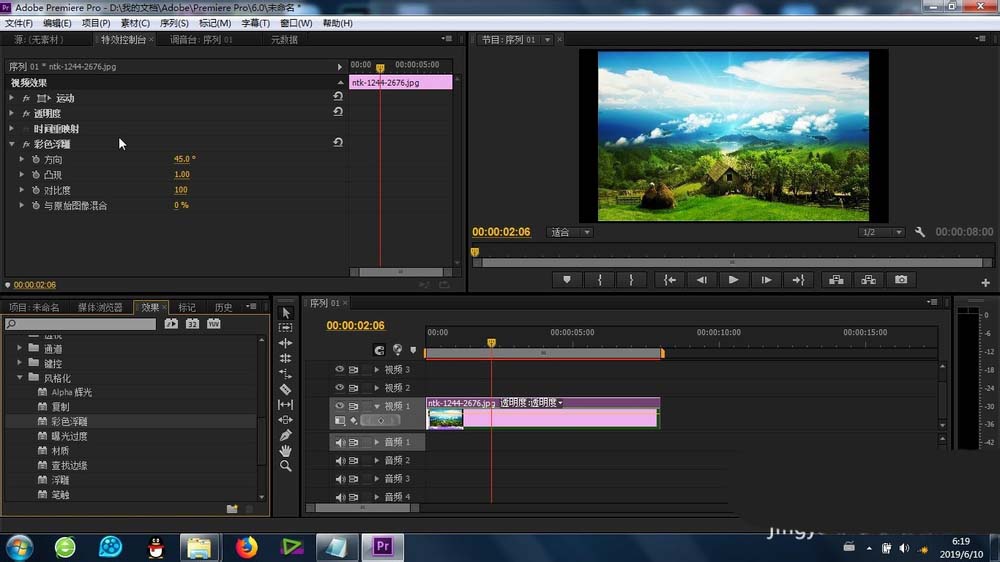Screen dimensions: 1000x562
Task: Open the button editor plus icon
Action: (x=985, y=283)
